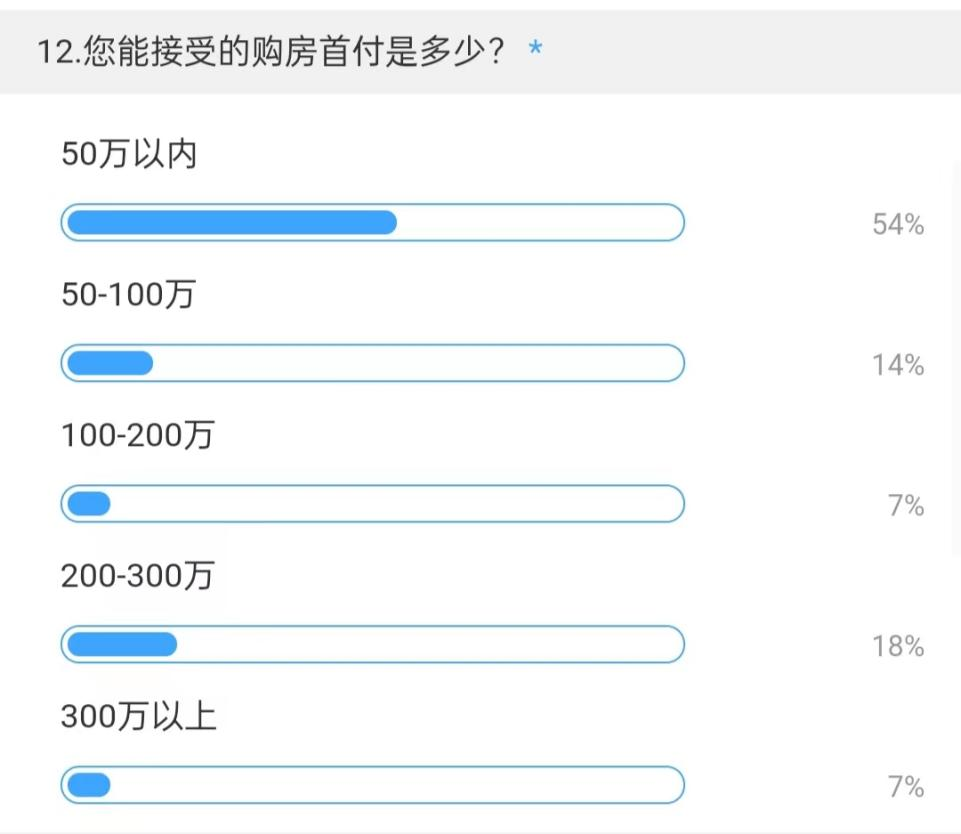Click the 200-300万 progress bar
The width and height of the screenshot is (961, 834).
pyautogui.click(x=372, y=644)
